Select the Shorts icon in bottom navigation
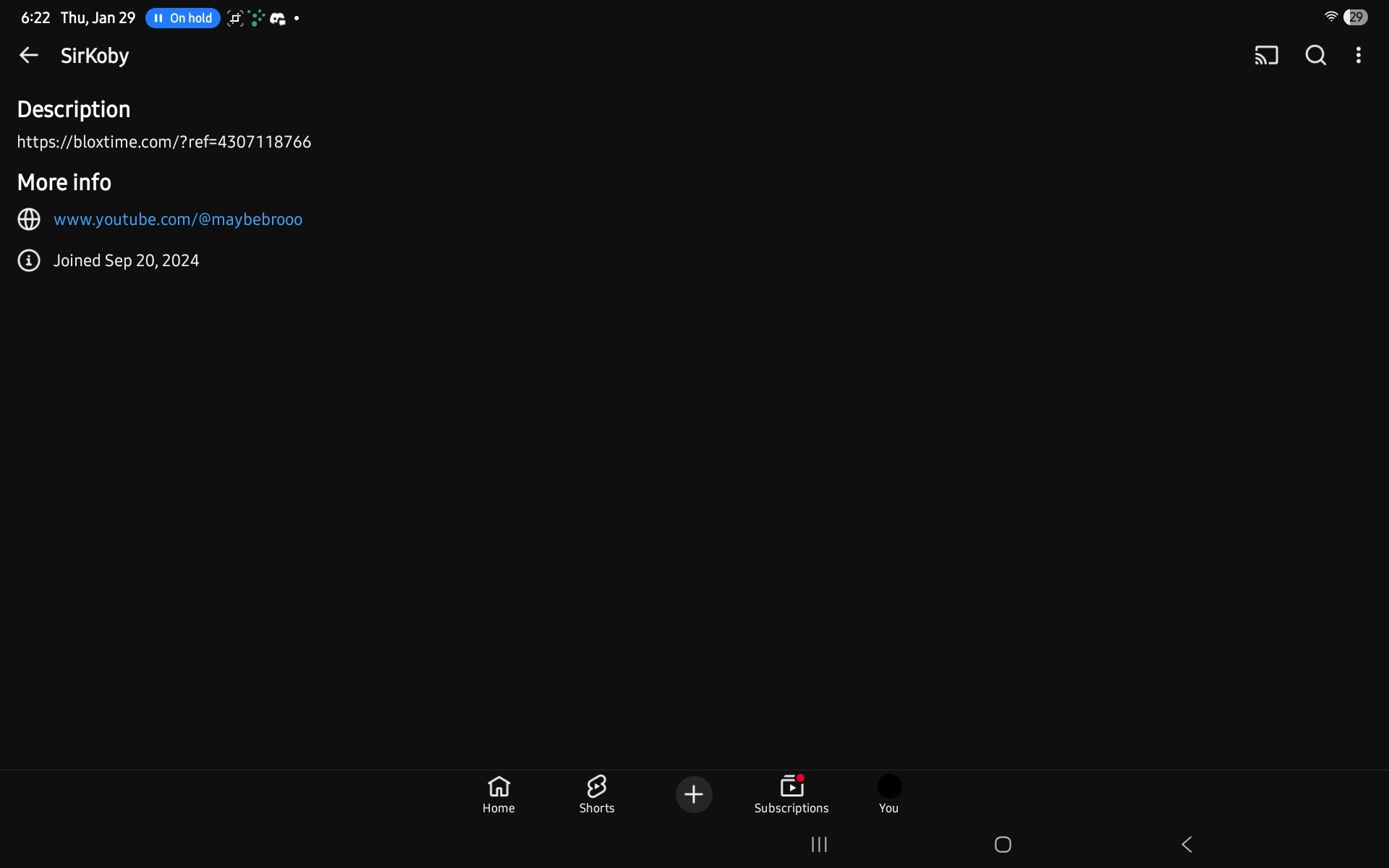The image size is (1389, 868). coord(596,794)
